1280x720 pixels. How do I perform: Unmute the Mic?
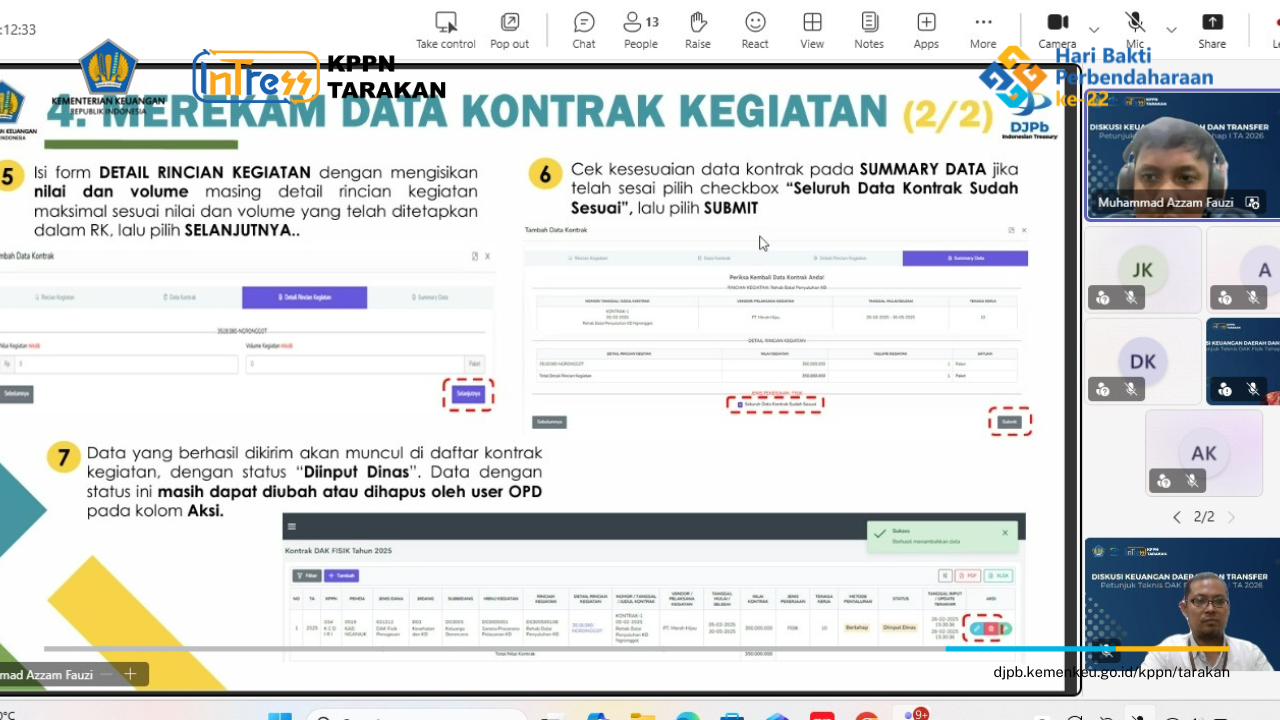click(1135, 29)
